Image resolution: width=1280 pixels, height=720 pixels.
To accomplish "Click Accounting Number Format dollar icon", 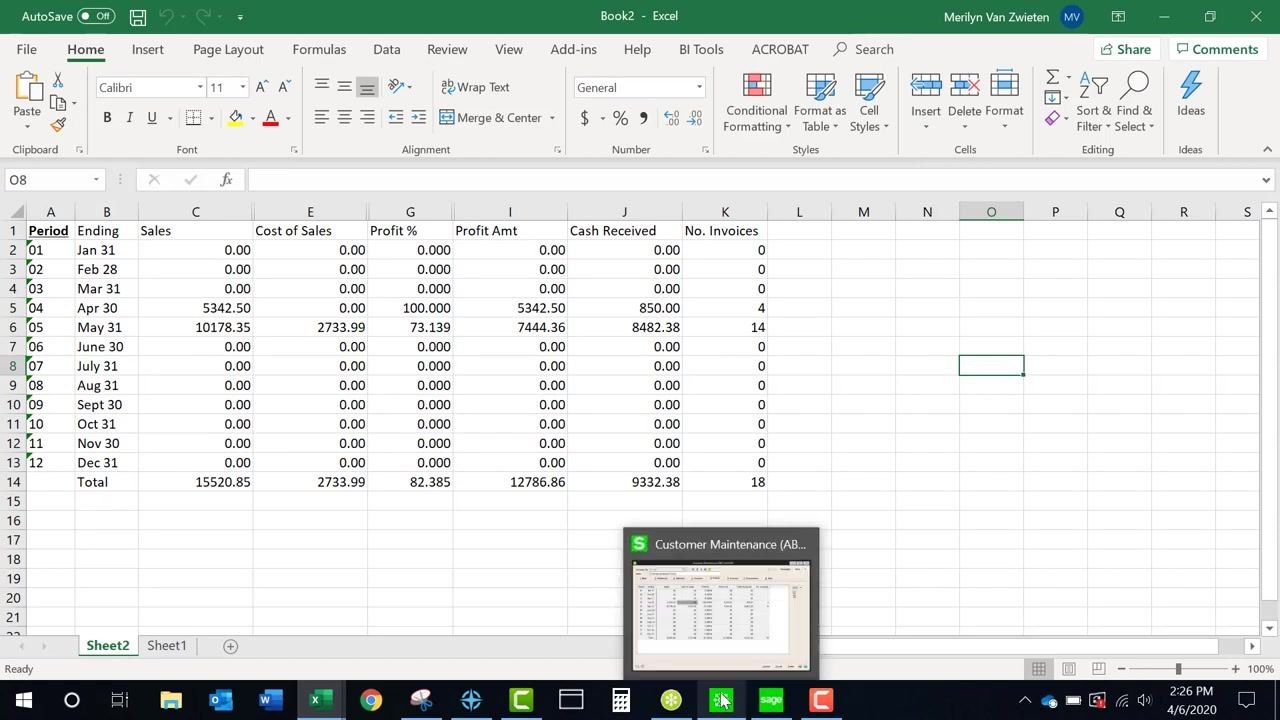I will coord(585,118).
